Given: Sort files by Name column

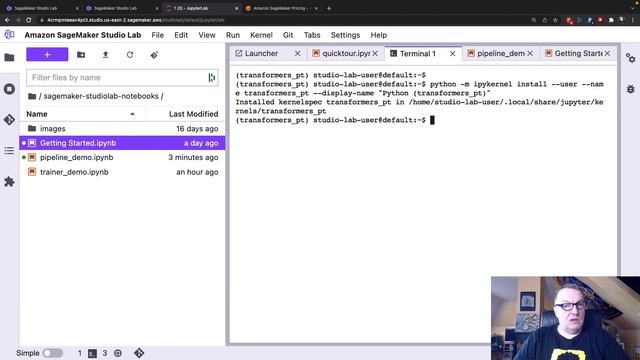Looking at the screenshot, I should [x=82, y=114].
